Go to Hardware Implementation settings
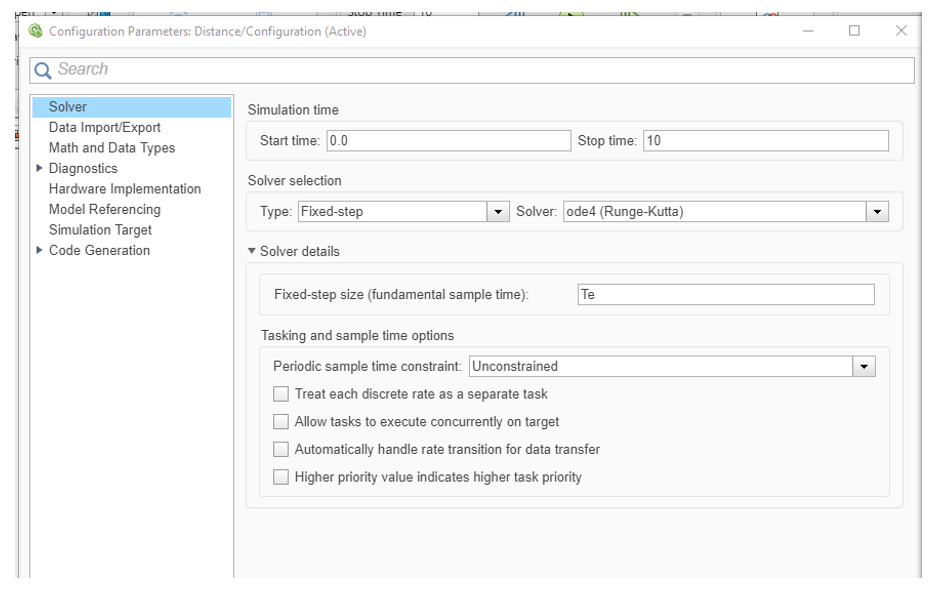 coord(124,189)
